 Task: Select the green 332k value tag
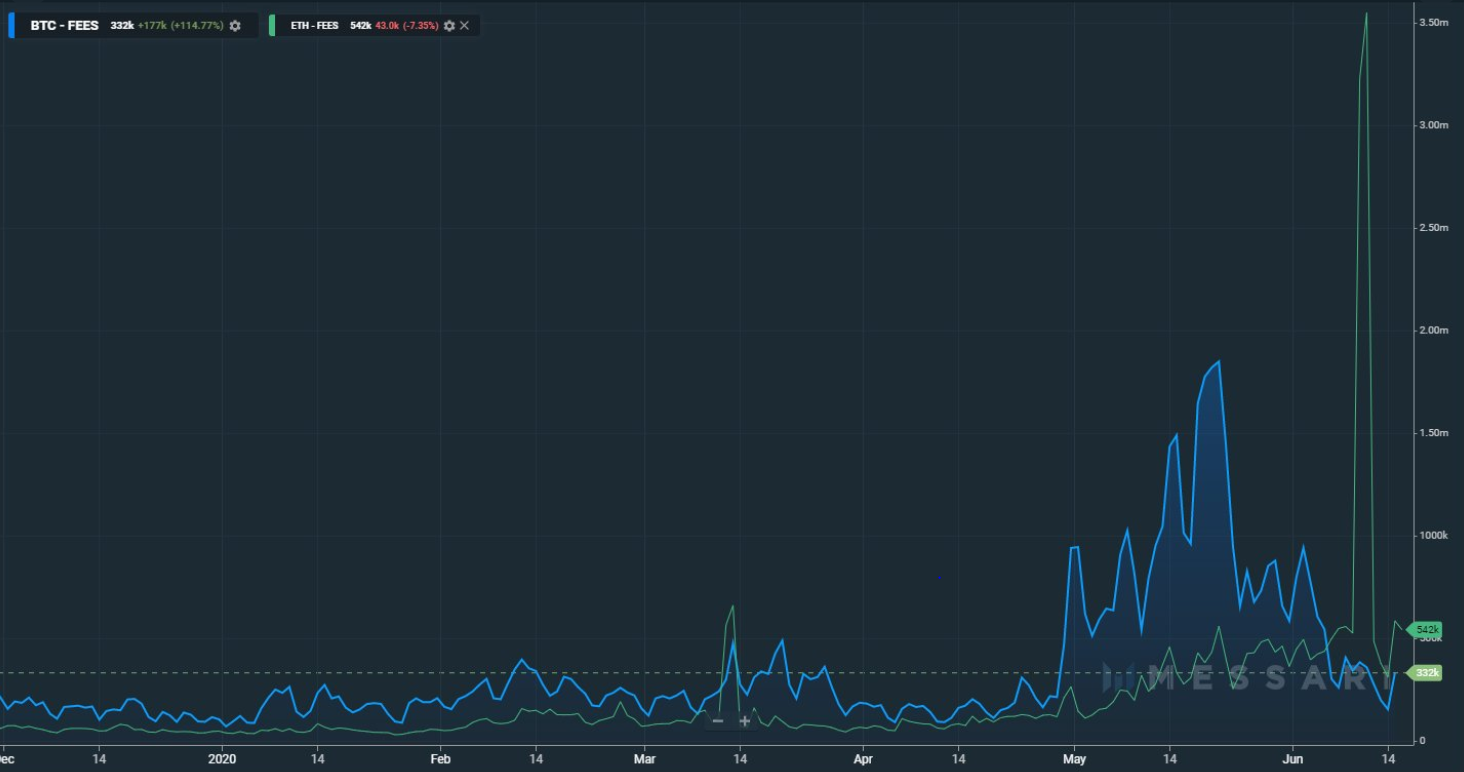1427,673
